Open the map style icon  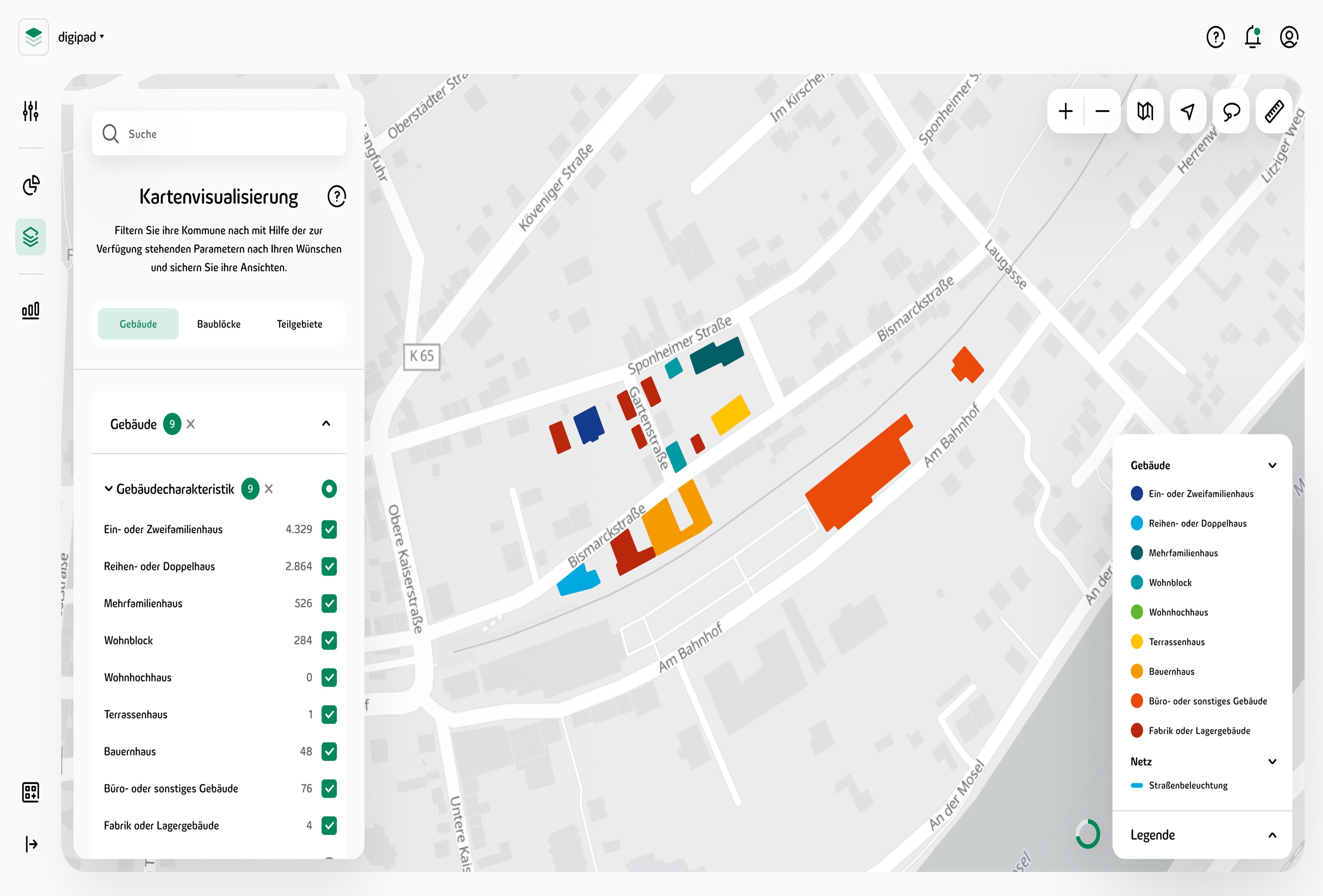point(1145,112)
